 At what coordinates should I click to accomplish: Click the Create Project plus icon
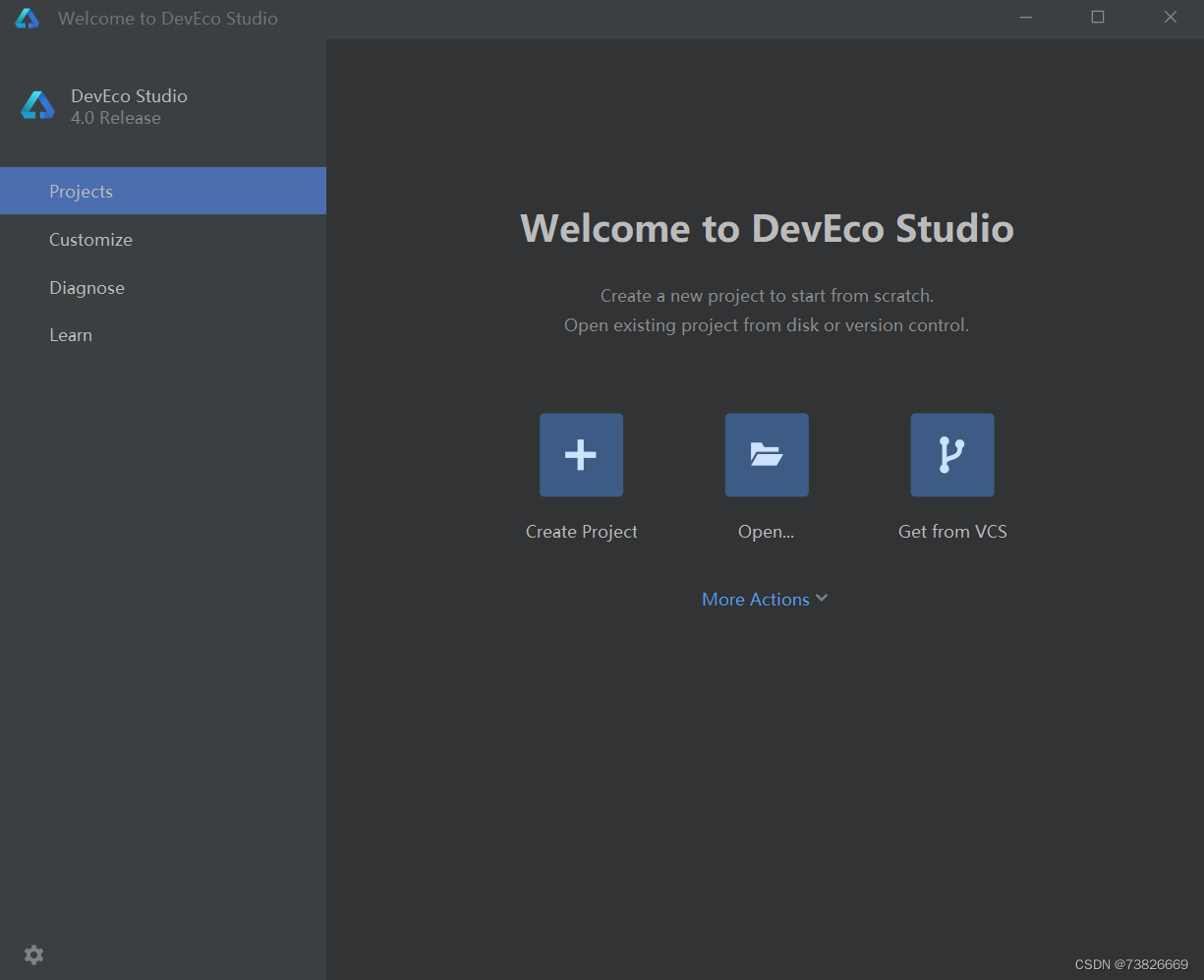click(x=581, y=455)
